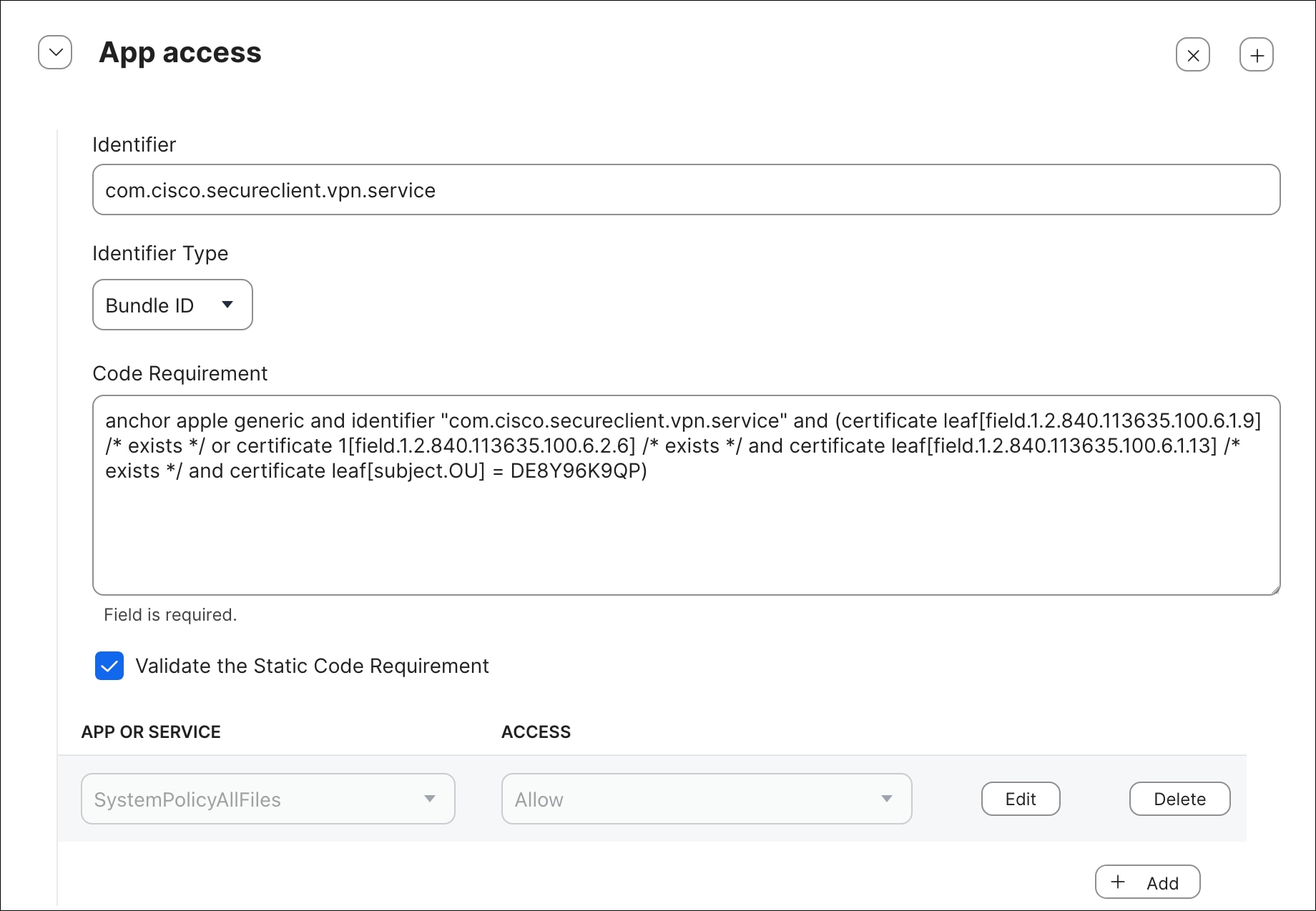Click the 'Field is required.' message
This screenshot has width=1316, height=911.
pos(170,615)
